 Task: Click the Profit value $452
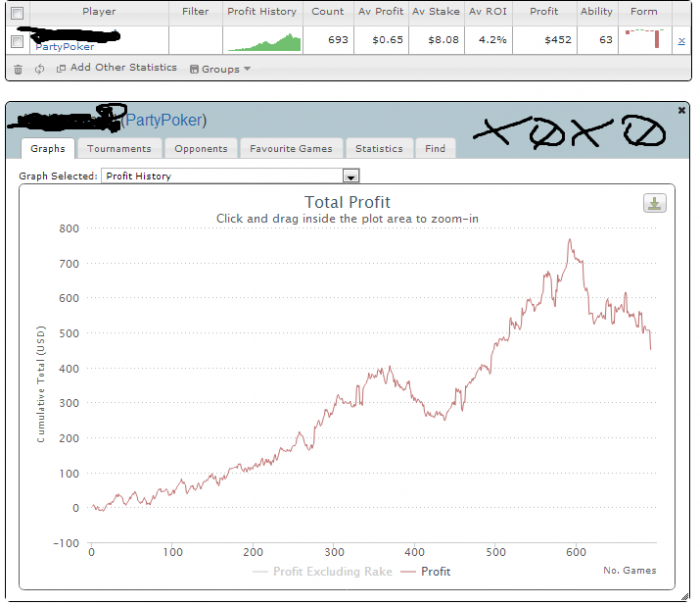coord(558,40)
